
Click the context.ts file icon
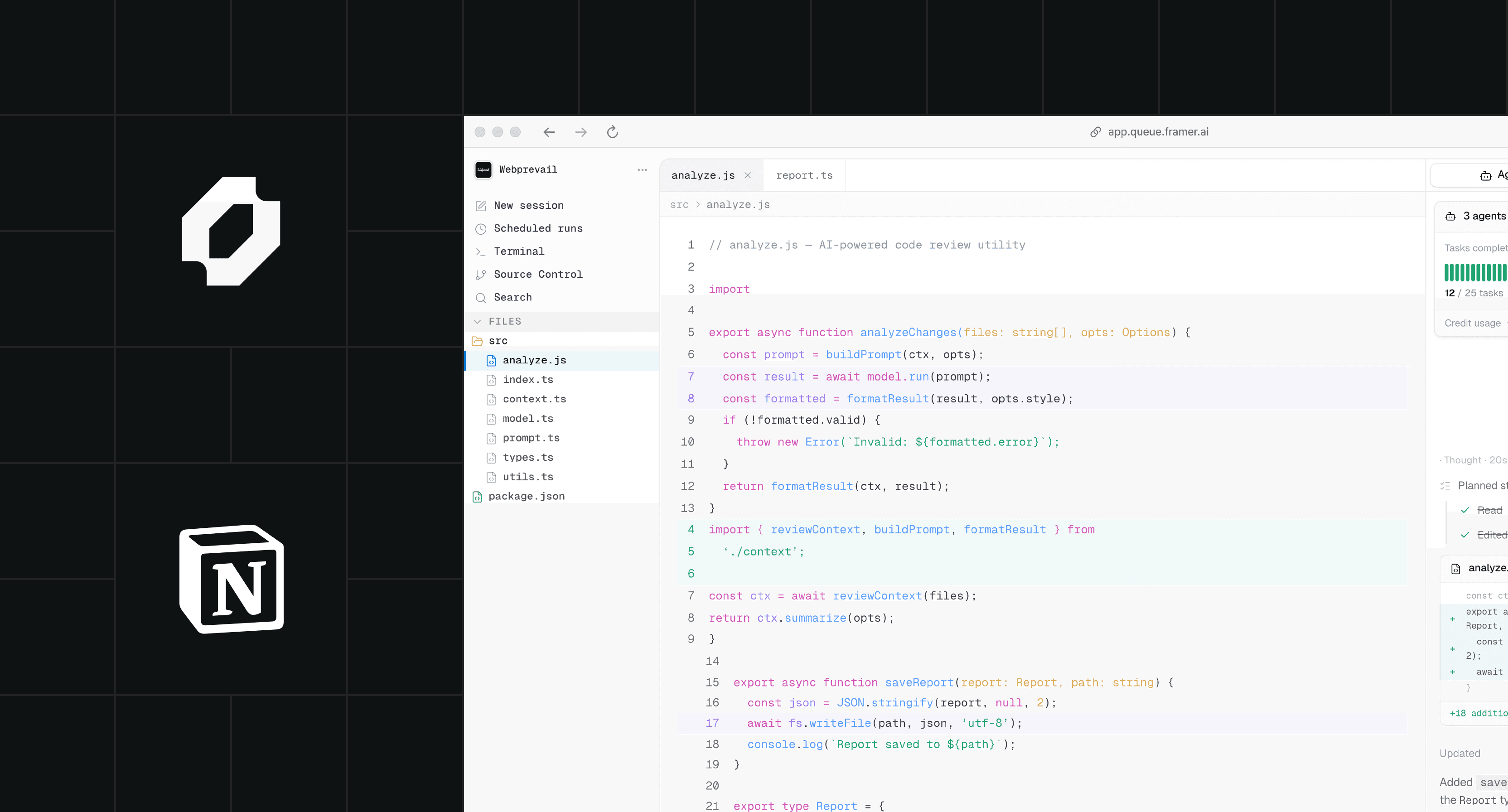pyautogui.click(x=491, y=399)
